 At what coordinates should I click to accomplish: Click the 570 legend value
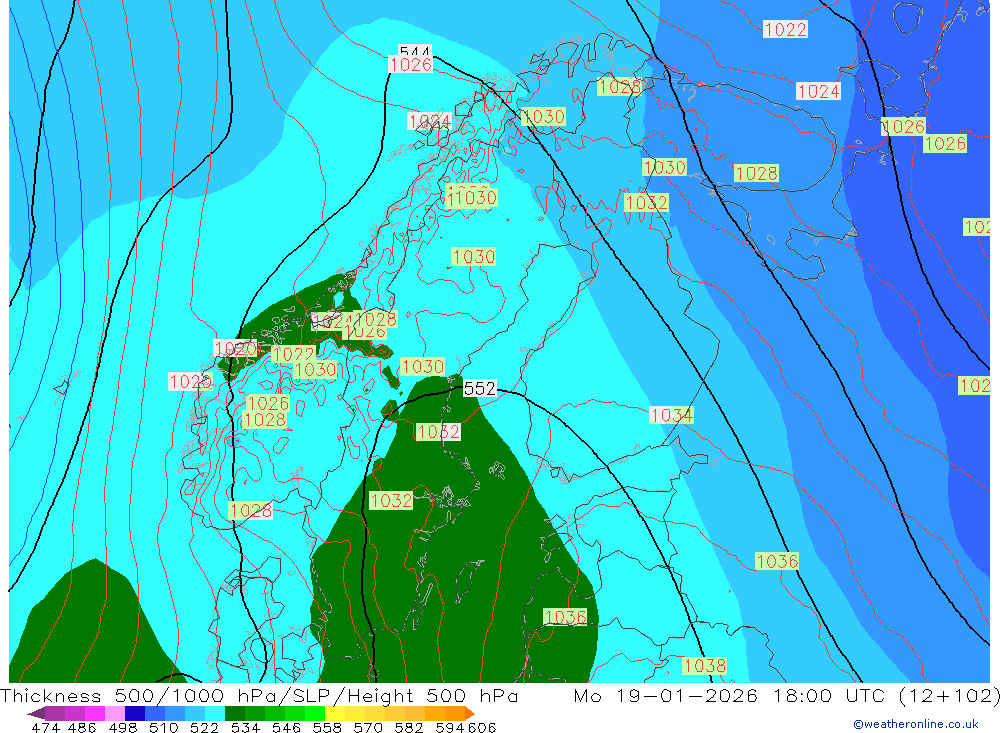367,727
